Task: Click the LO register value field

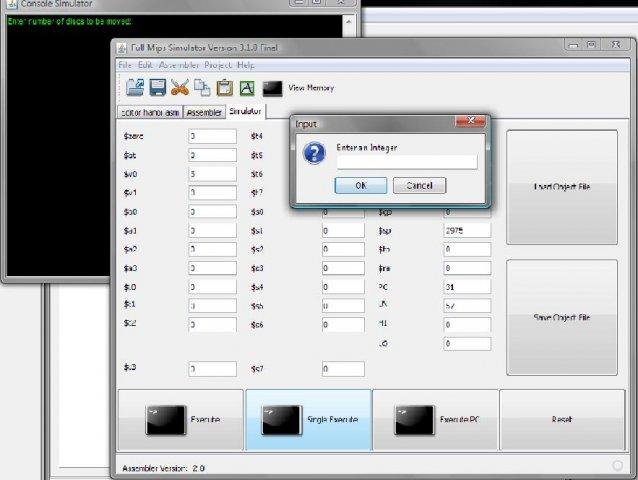Action: pos(467,344)
